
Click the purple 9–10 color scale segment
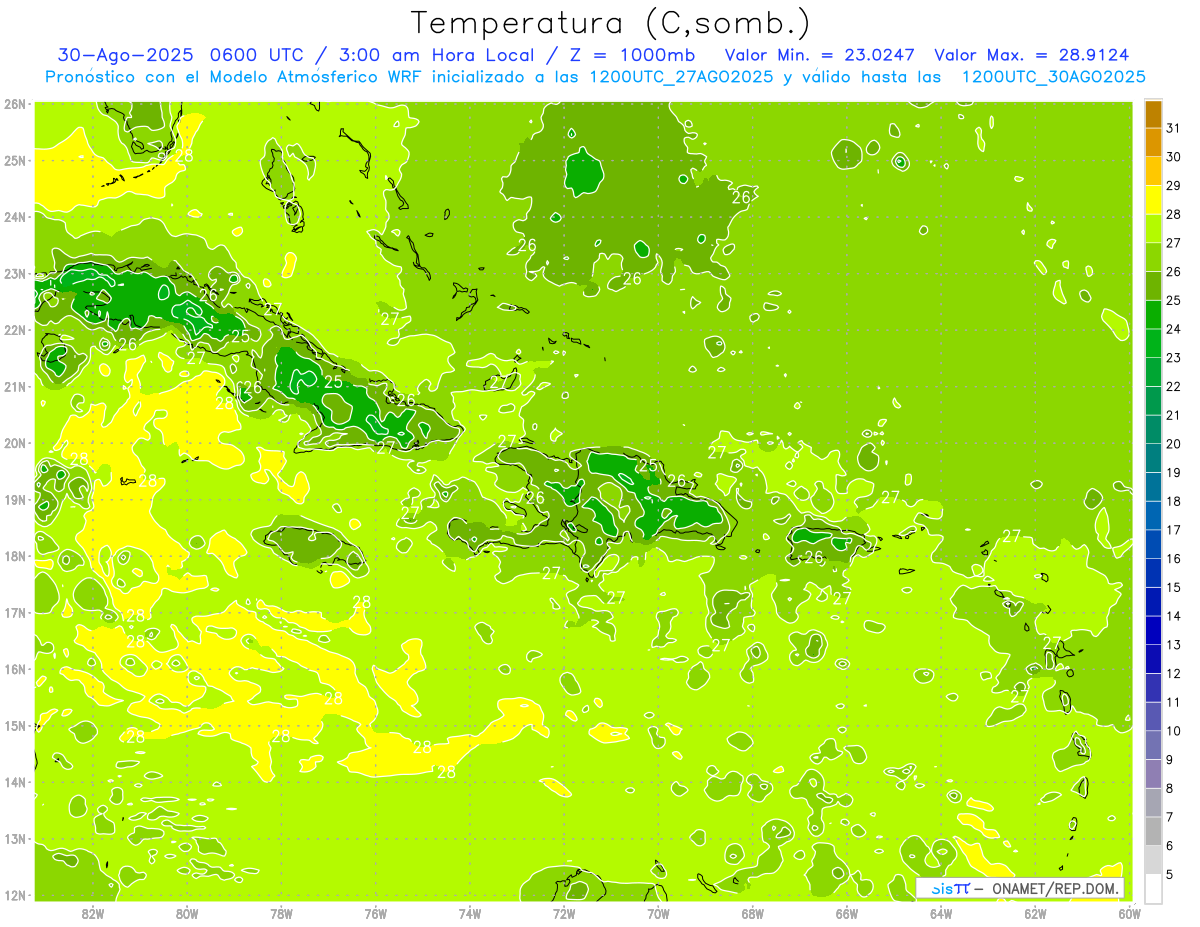(x=1153, y=745)
